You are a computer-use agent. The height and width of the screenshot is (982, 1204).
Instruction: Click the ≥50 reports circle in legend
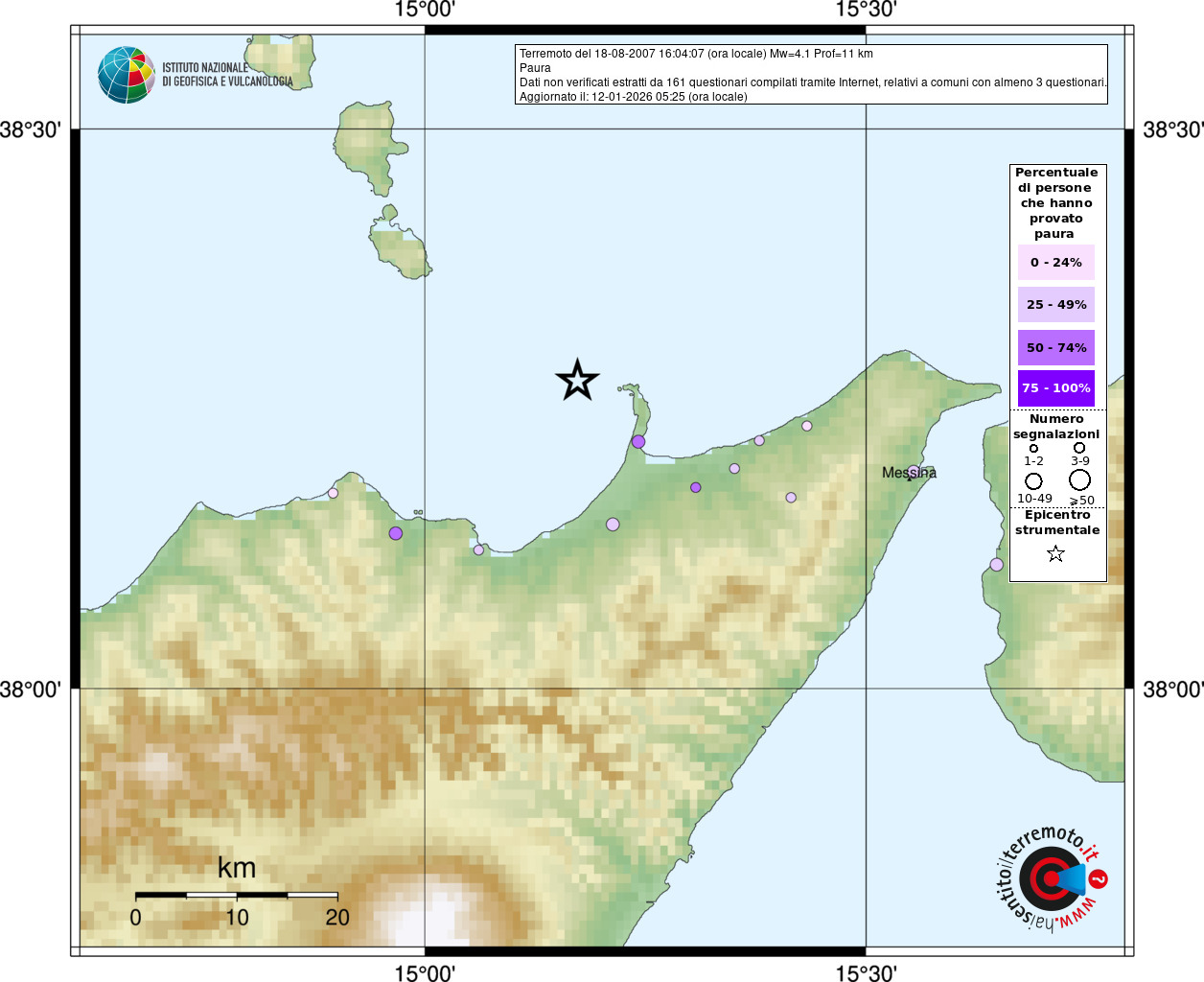pyautogui.click(x=1079, y=479)
